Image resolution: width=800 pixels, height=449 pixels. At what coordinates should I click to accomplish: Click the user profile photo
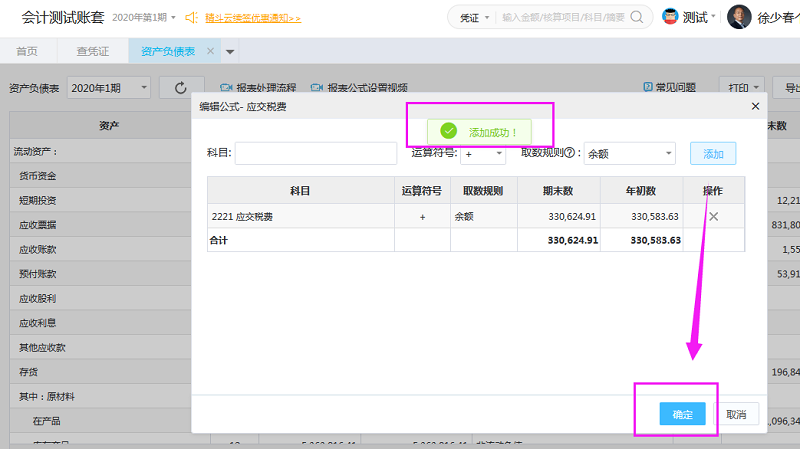pyautogui.click(x=739, y=17)
